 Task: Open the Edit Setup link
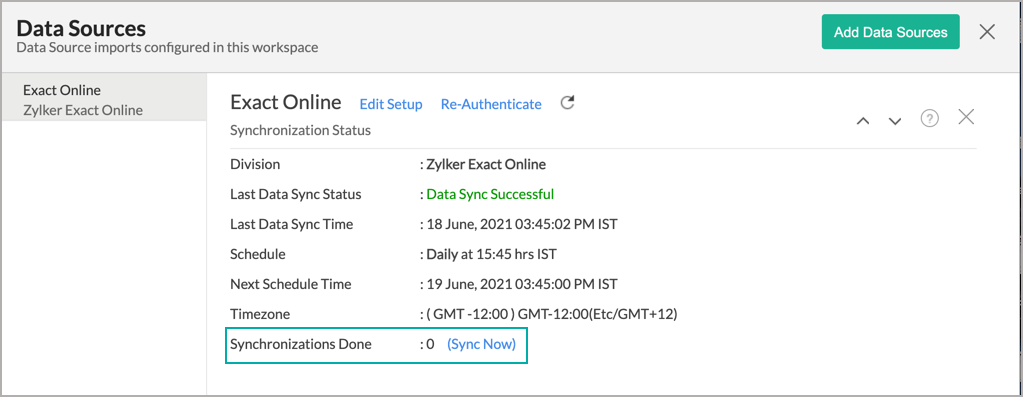pos(391,104)
